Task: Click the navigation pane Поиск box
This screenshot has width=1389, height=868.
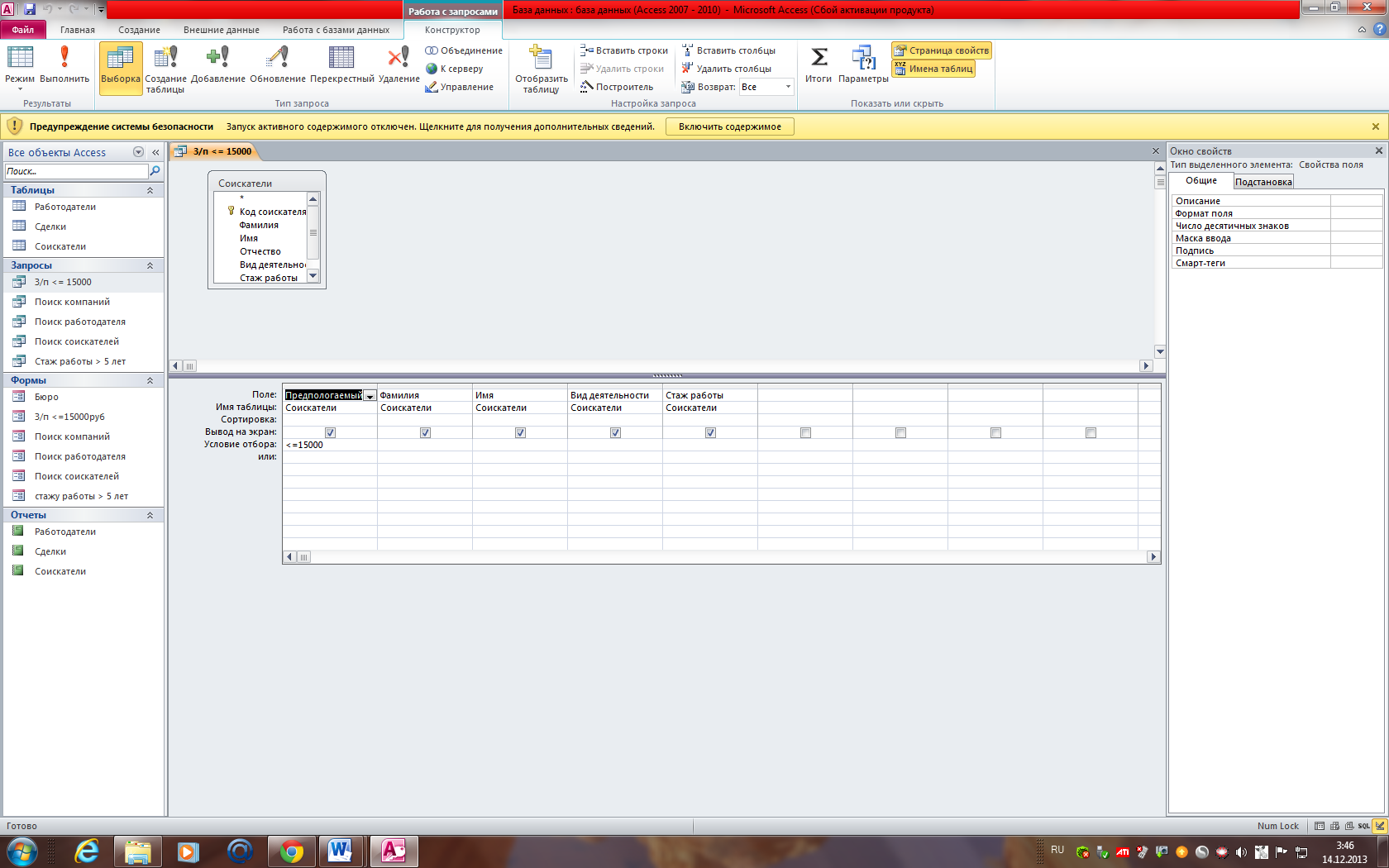Action: click(x=76, y=171)
